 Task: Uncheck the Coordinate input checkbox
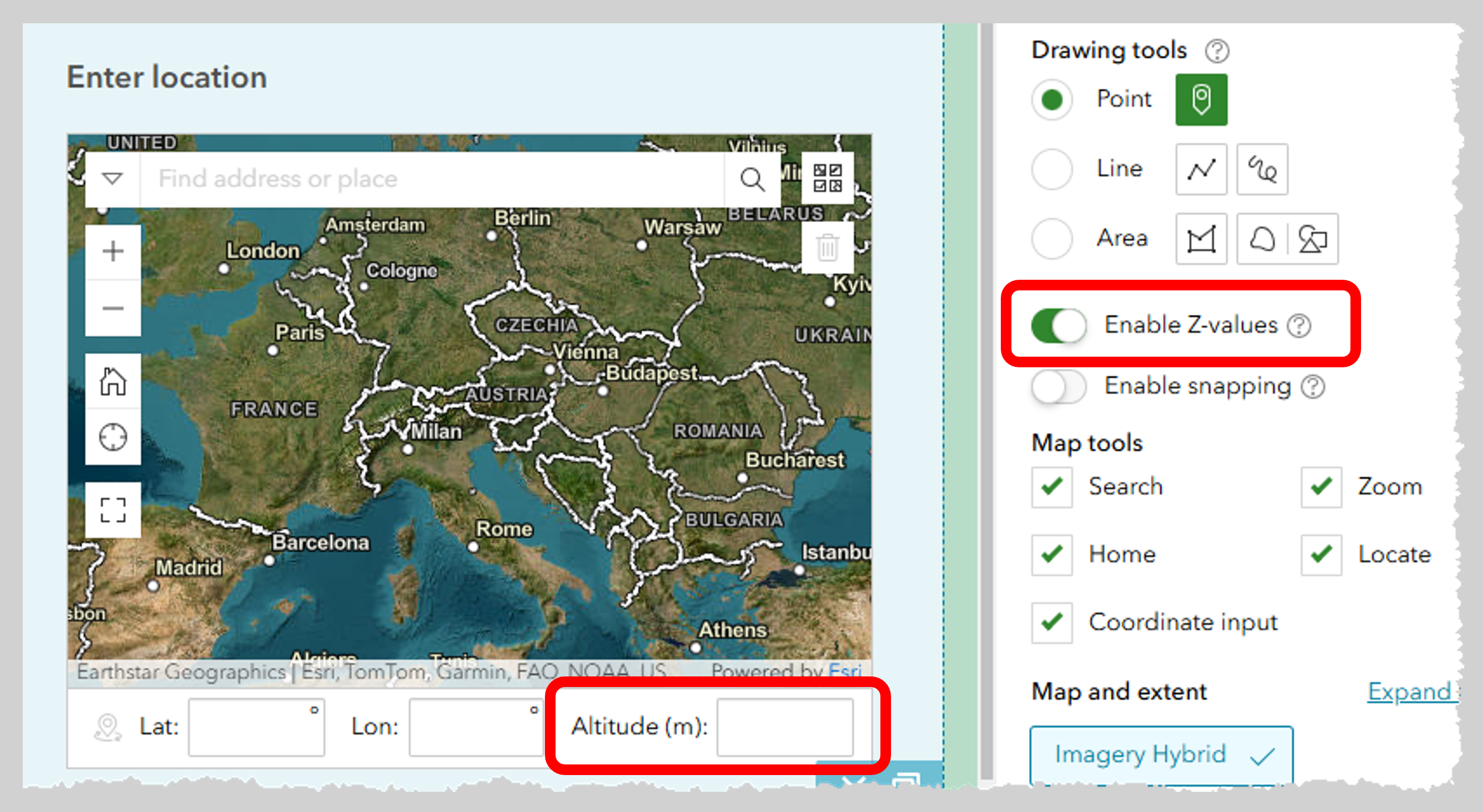pos(1051,622)
